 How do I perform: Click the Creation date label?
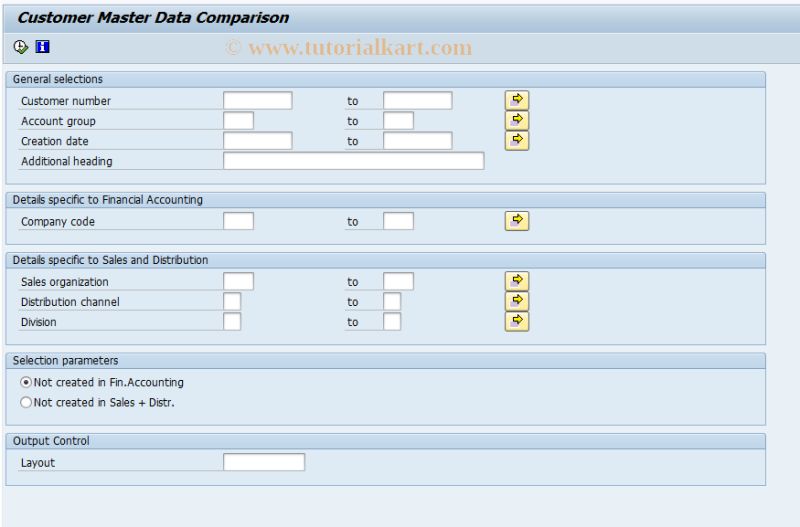[x=55, y=141]
